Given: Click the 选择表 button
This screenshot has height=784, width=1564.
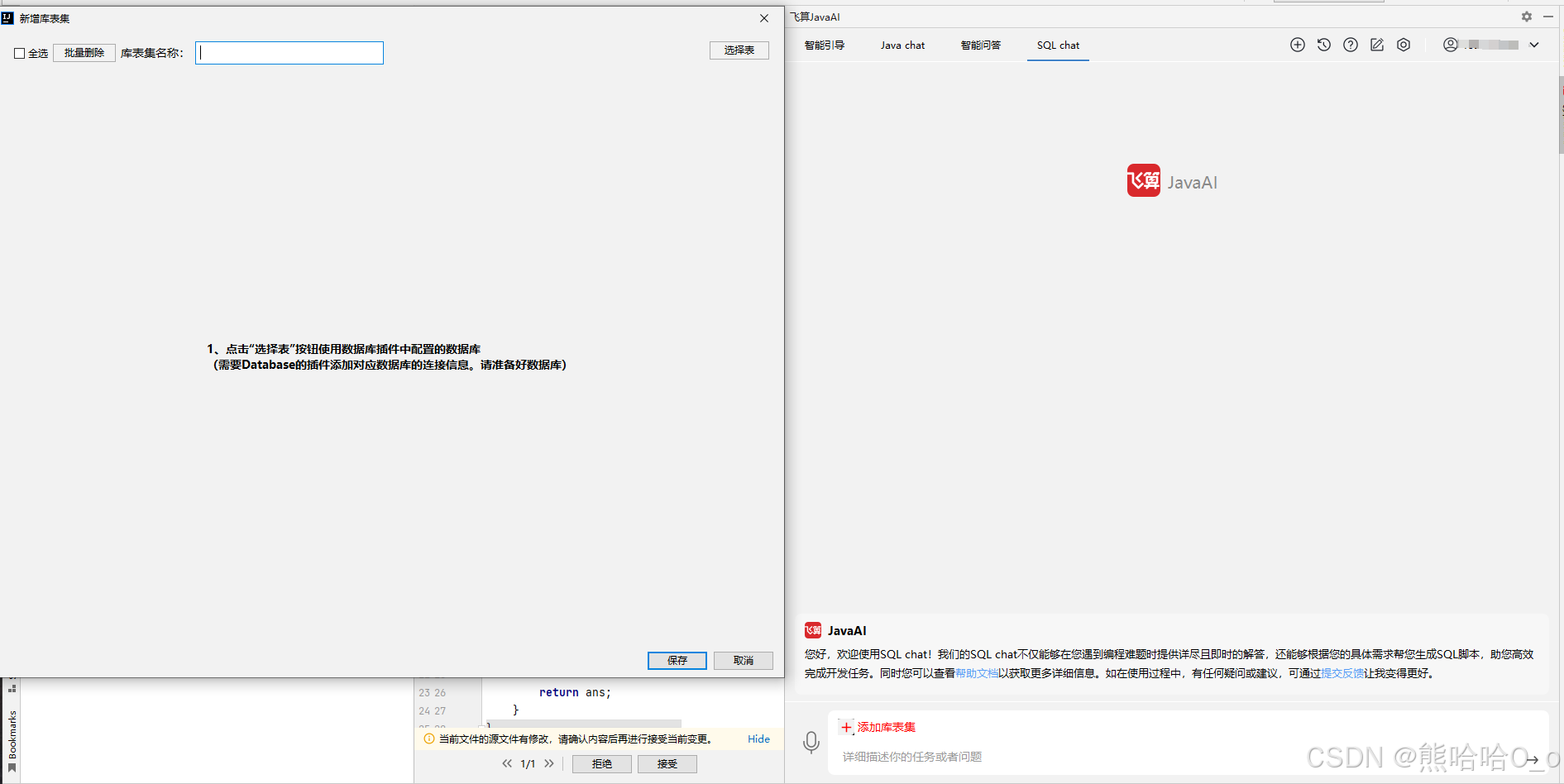Looking at the screenshot, I should pos(739,50).
